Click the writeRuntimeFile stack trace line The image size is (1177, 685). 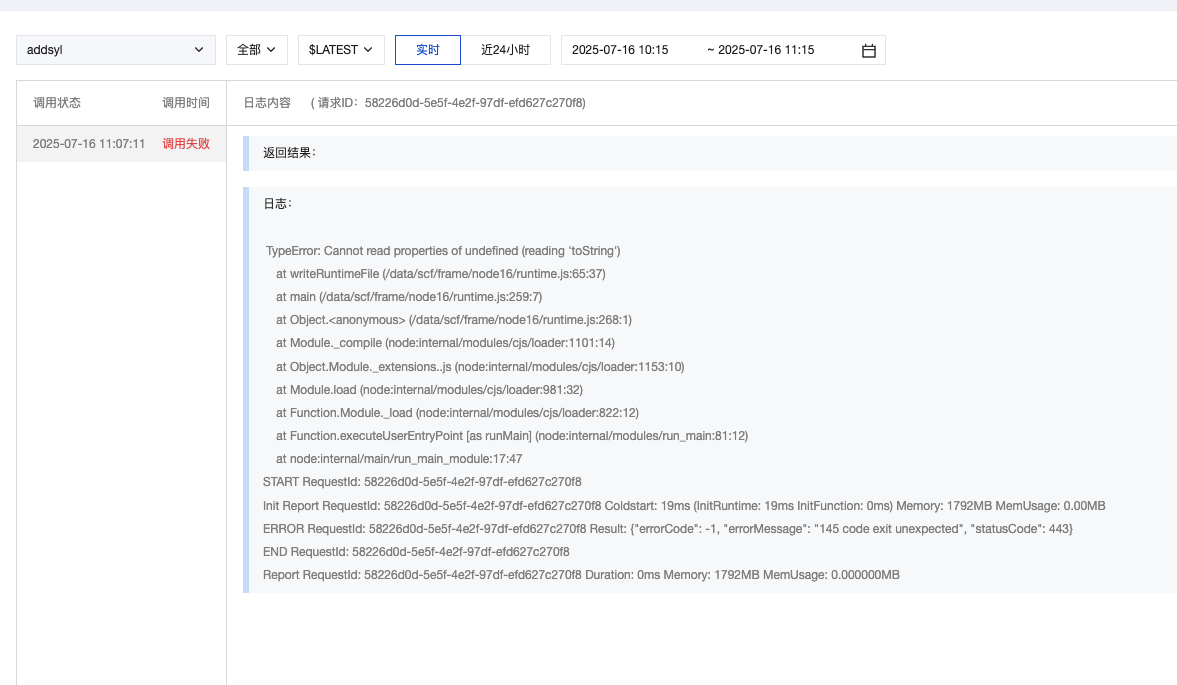(x=441, y=274)
